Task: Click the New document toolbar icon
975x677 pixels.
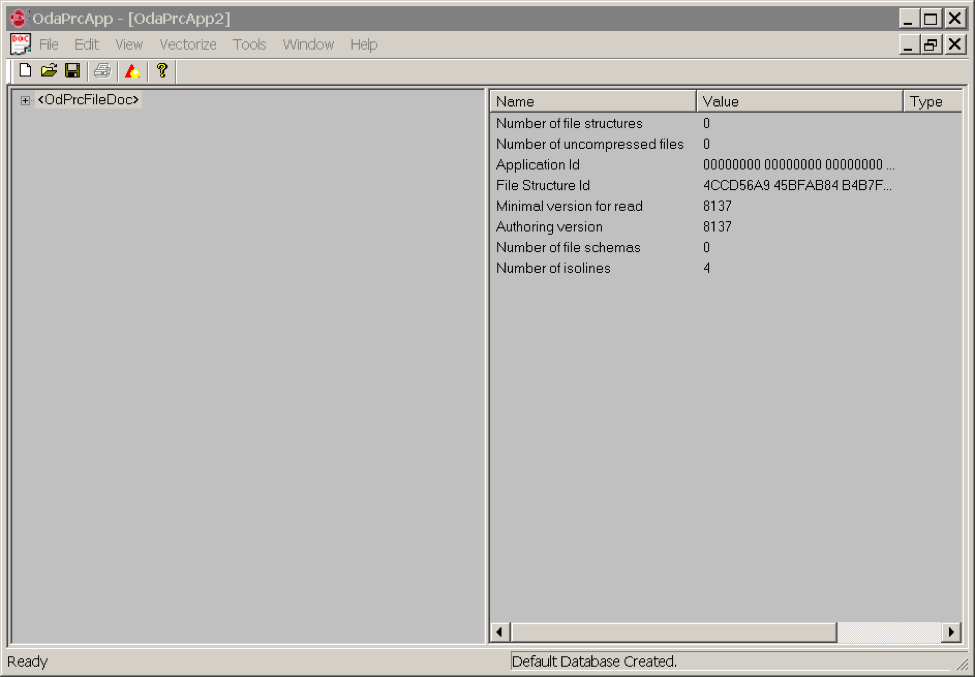Action: 25,71
